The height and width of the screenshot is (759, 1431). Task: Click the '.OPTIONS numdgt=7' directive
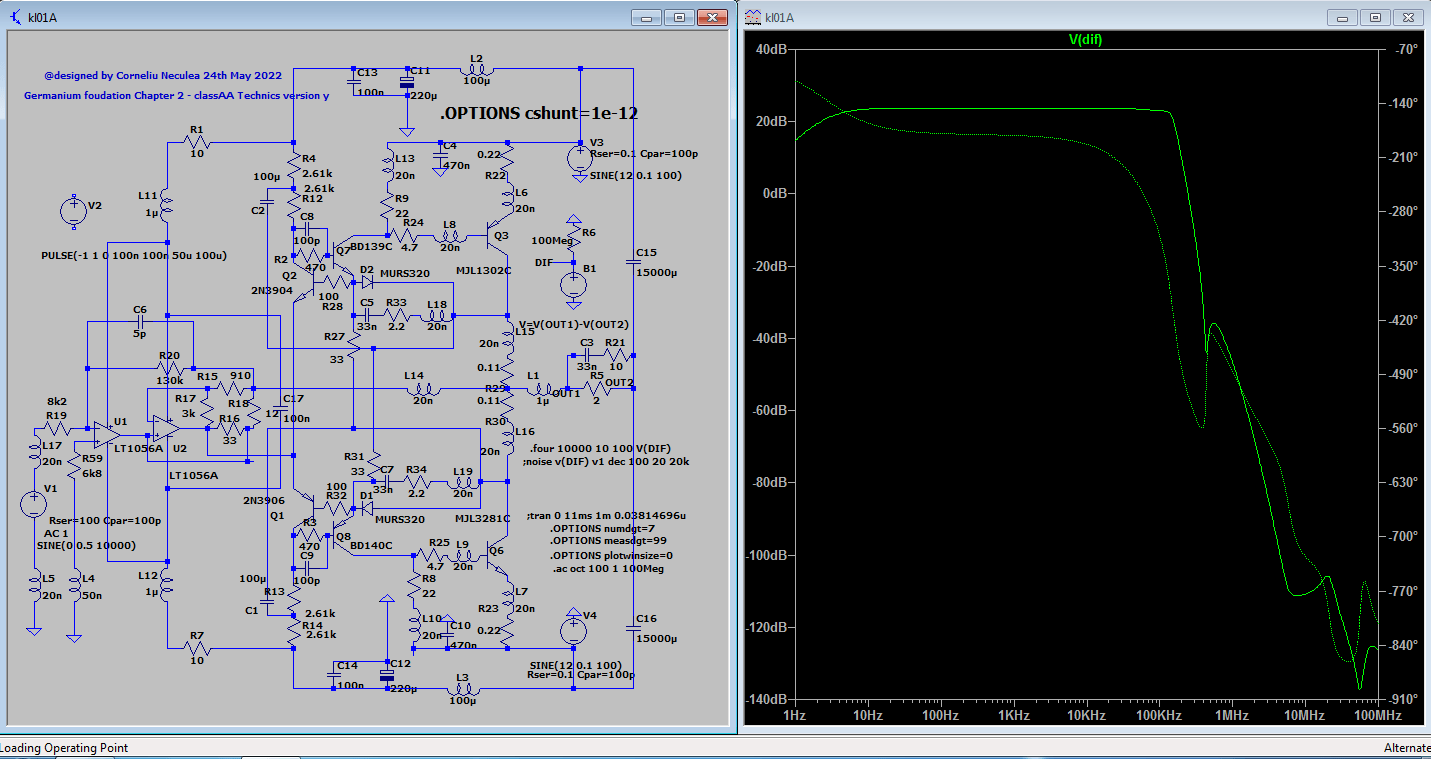click(603, 528)
